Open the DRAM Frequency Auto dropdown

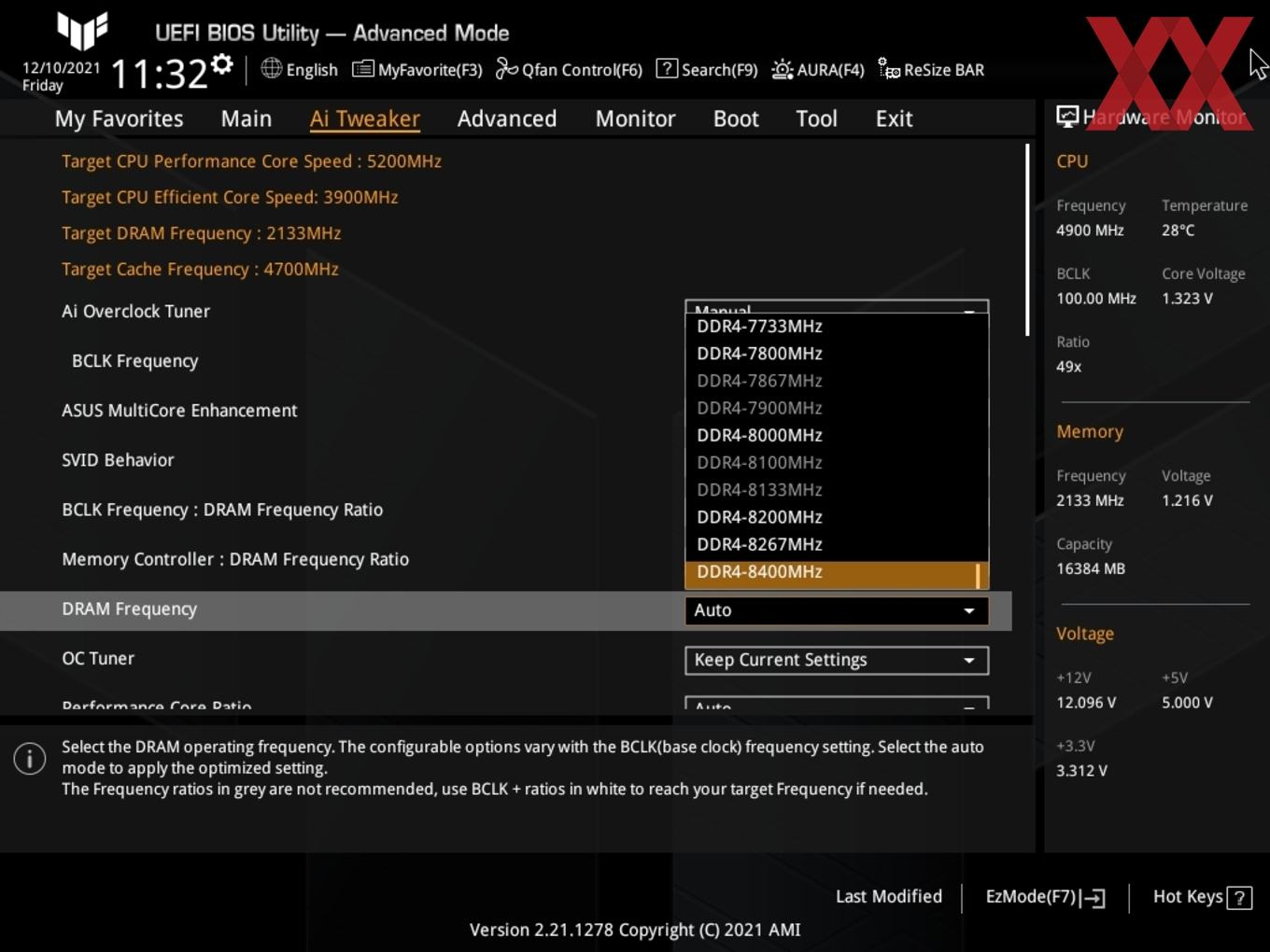(836, 610)
